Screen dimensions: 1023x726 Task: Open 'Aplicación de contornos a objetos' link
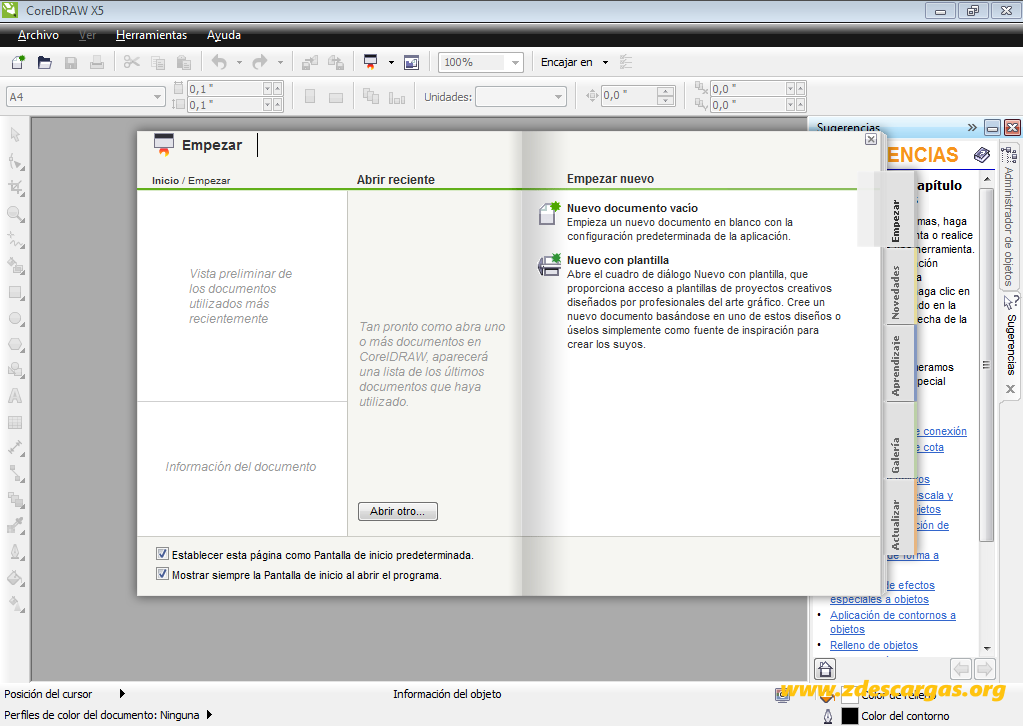click(893, 622)
